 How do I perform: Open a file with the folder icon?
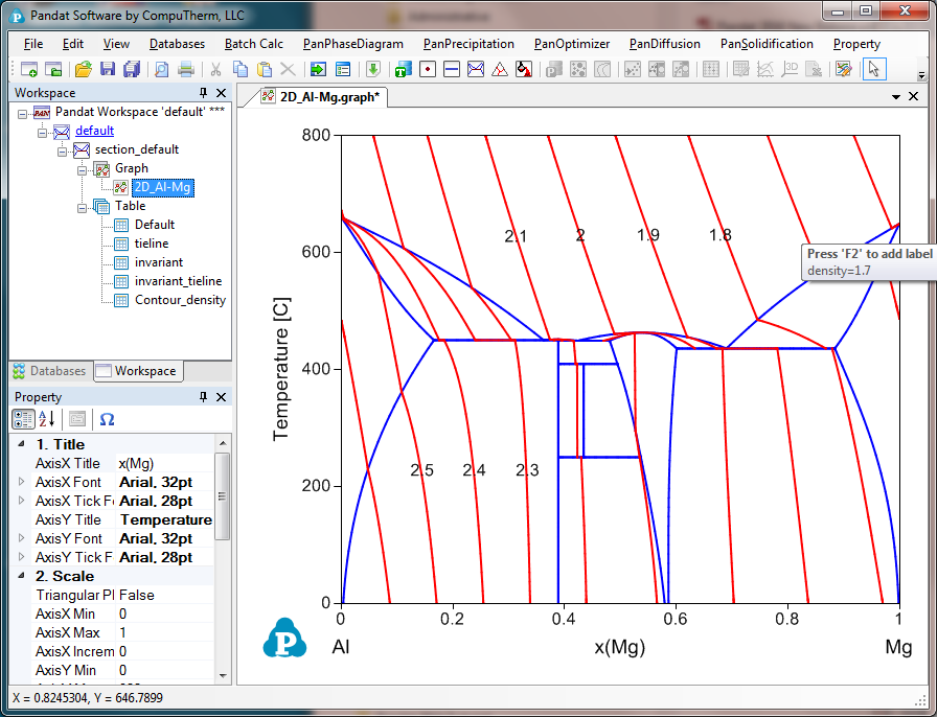pos(83,69)
